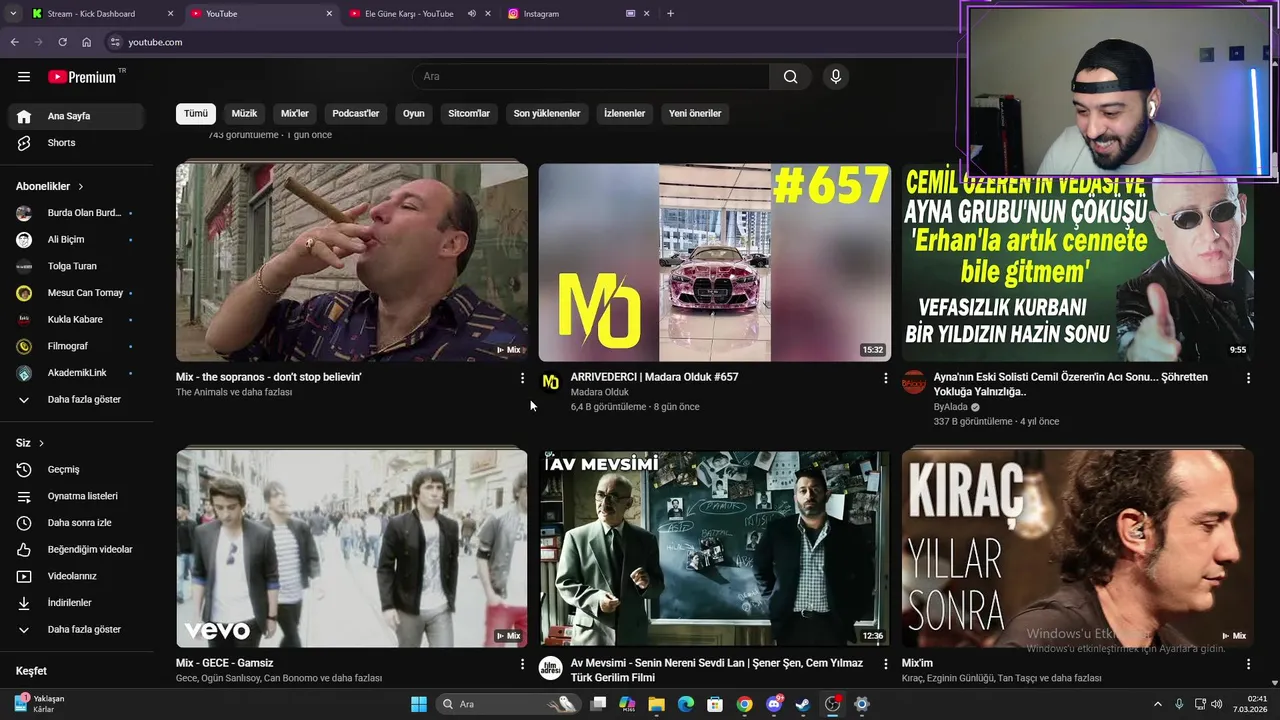Expand Daha fazla göster under Siz
This screenshot has width=1280, height=720.
77,630
